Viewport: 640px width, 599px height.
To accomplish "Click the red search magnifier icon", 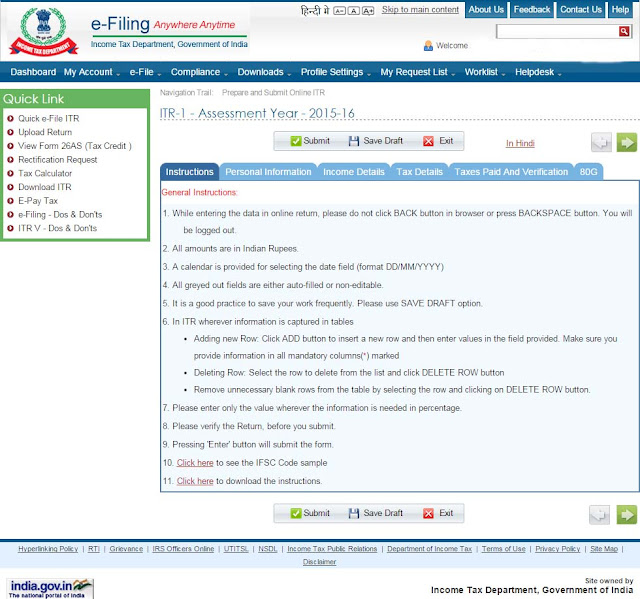I will point(624,31).
